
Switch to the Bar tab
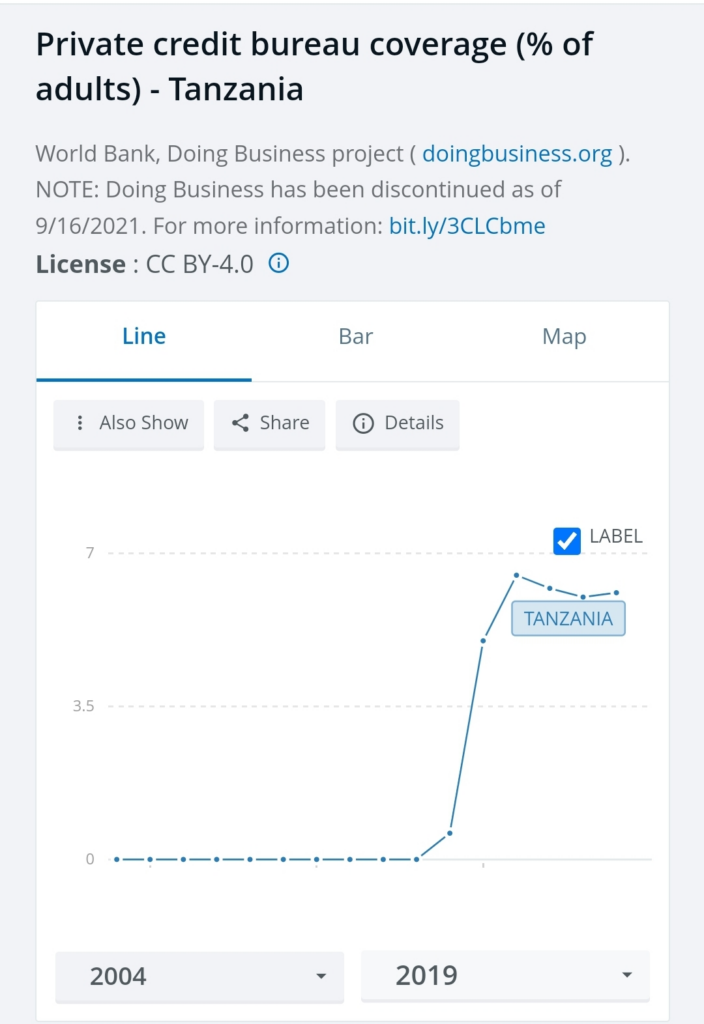click(356, 337)
